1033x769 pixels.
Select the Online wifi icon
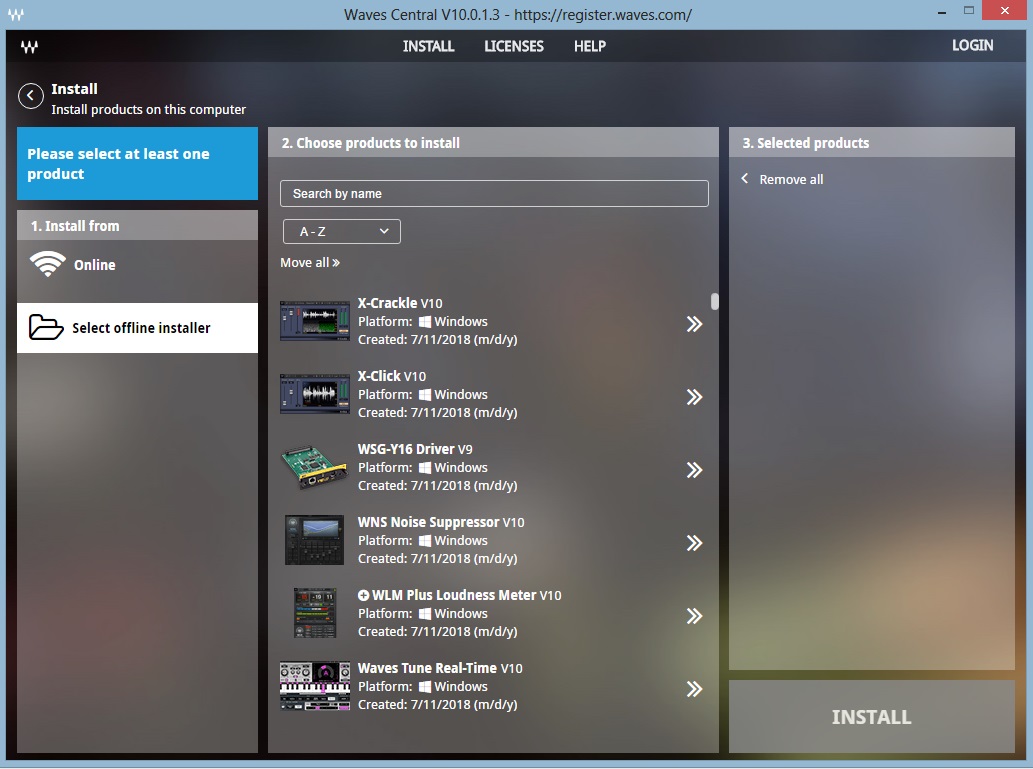click(x=47, y=264)
